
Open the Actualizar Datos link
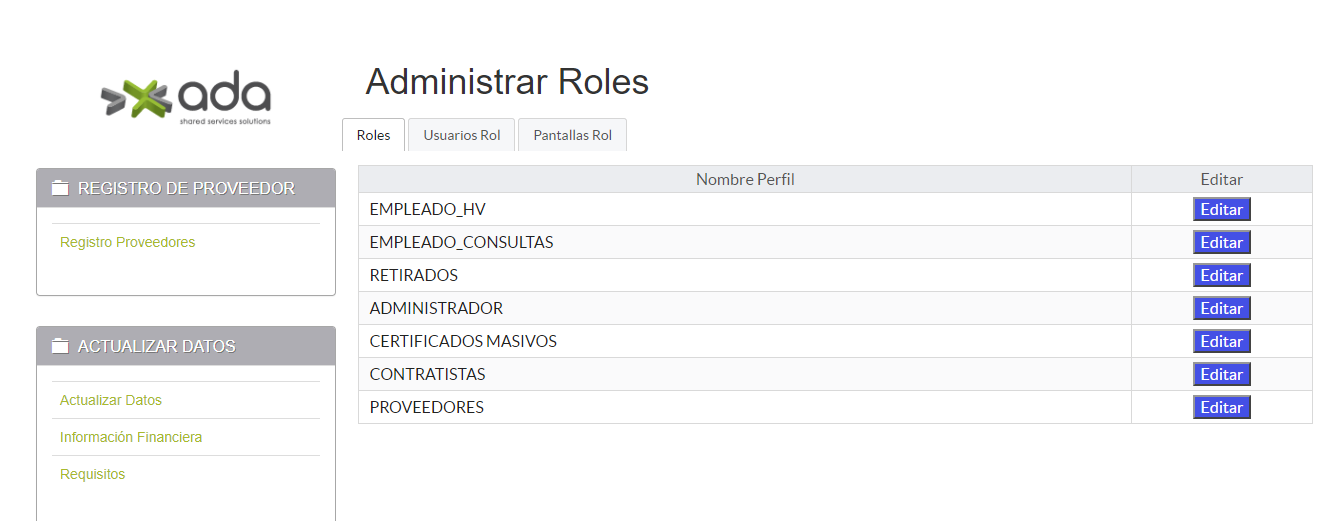(x=111, y=400)
